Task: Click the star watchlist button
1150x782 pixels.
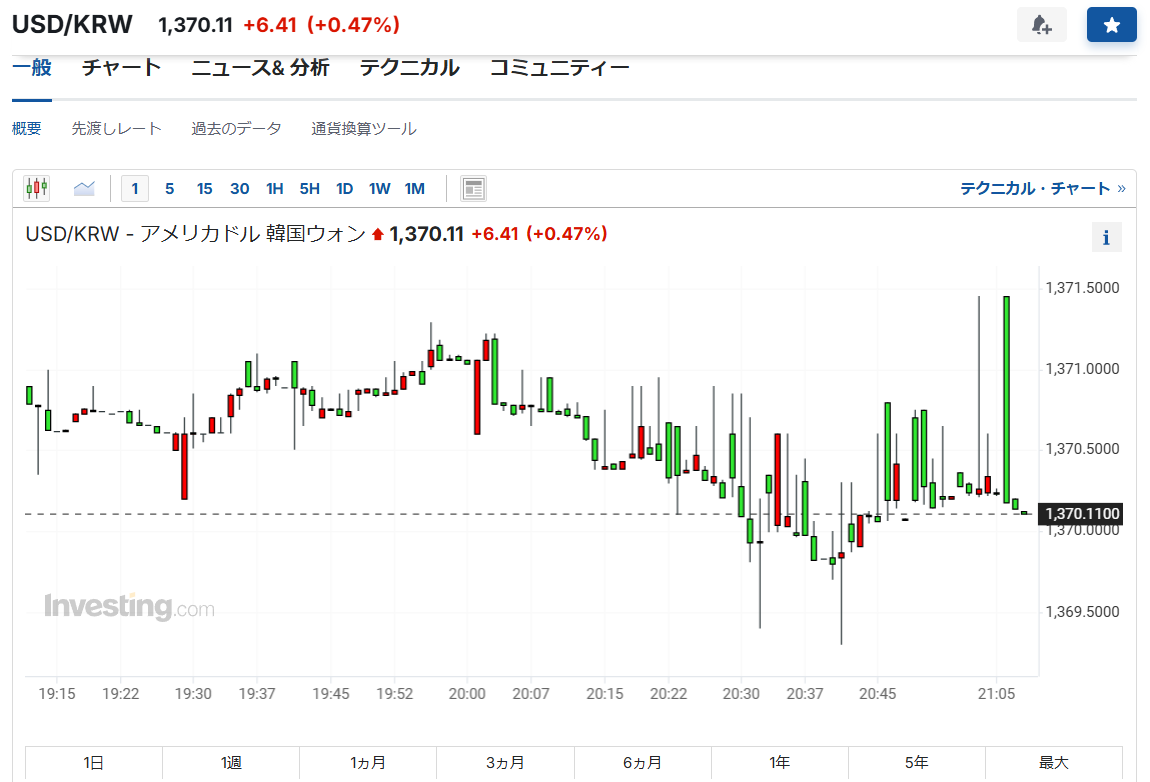Action: click(x=1111, y=25)
